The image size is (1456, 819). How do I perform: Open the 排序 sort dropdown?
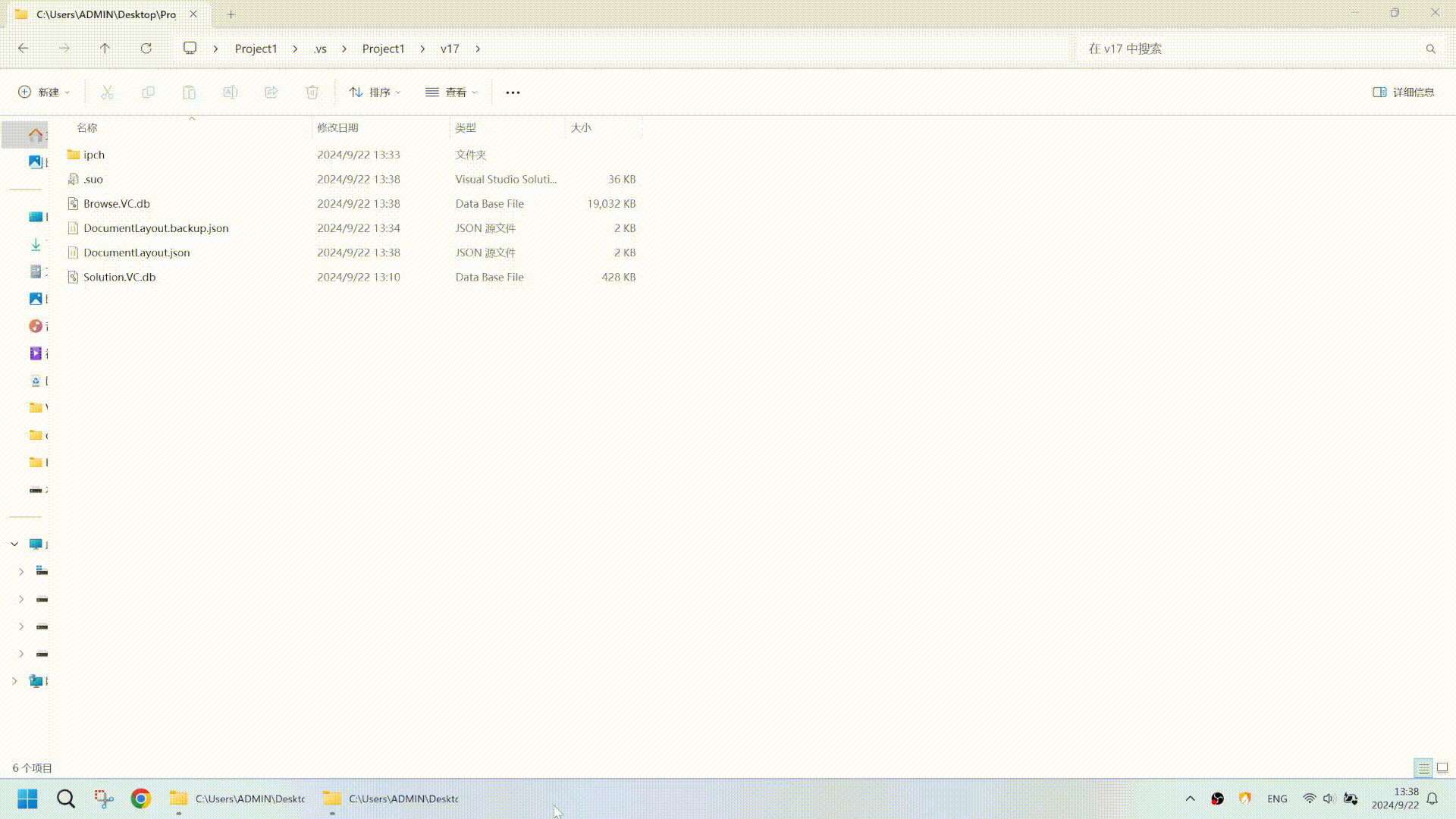coord(375,92)
